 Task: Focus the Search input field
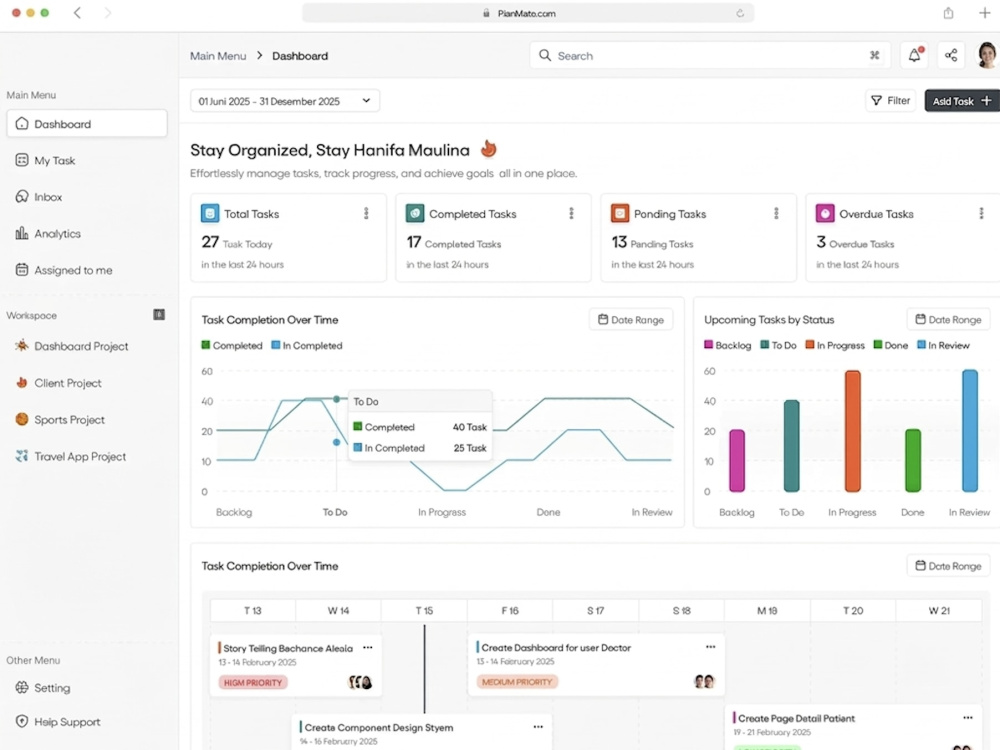coord(710,55)
